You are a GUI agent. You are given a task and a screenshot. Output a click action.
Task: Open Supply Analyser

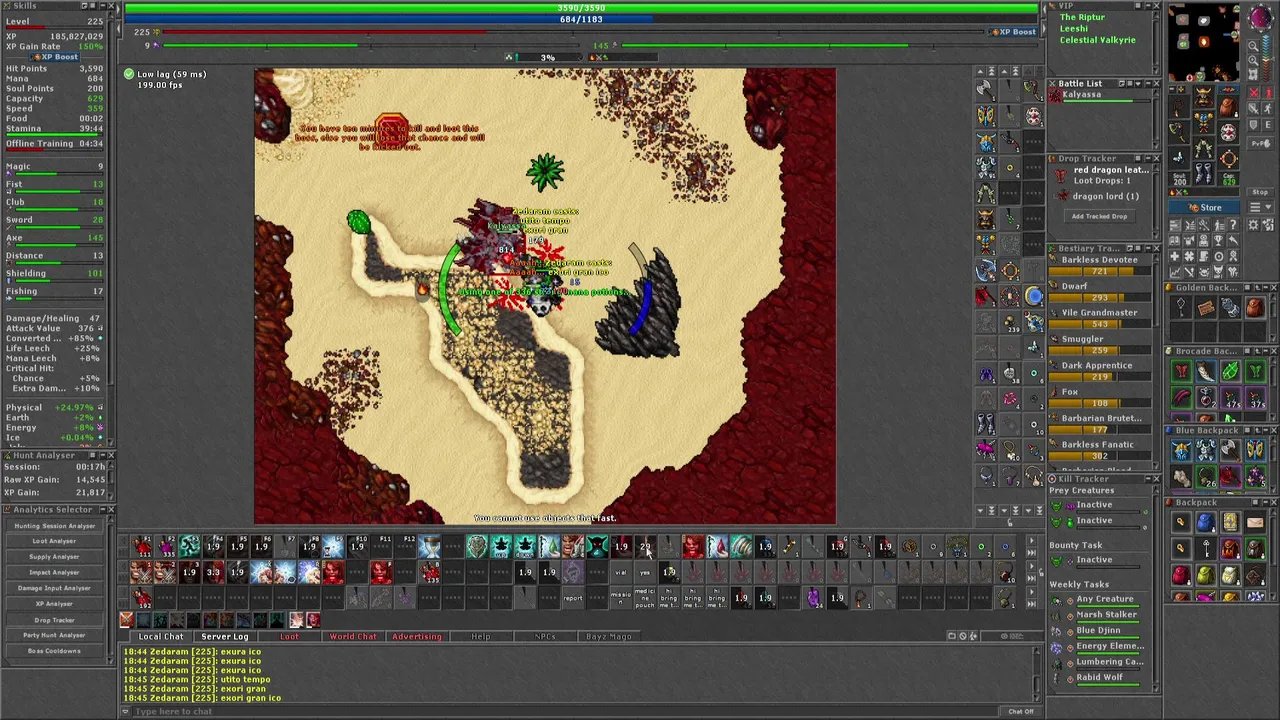coord(55,557)
